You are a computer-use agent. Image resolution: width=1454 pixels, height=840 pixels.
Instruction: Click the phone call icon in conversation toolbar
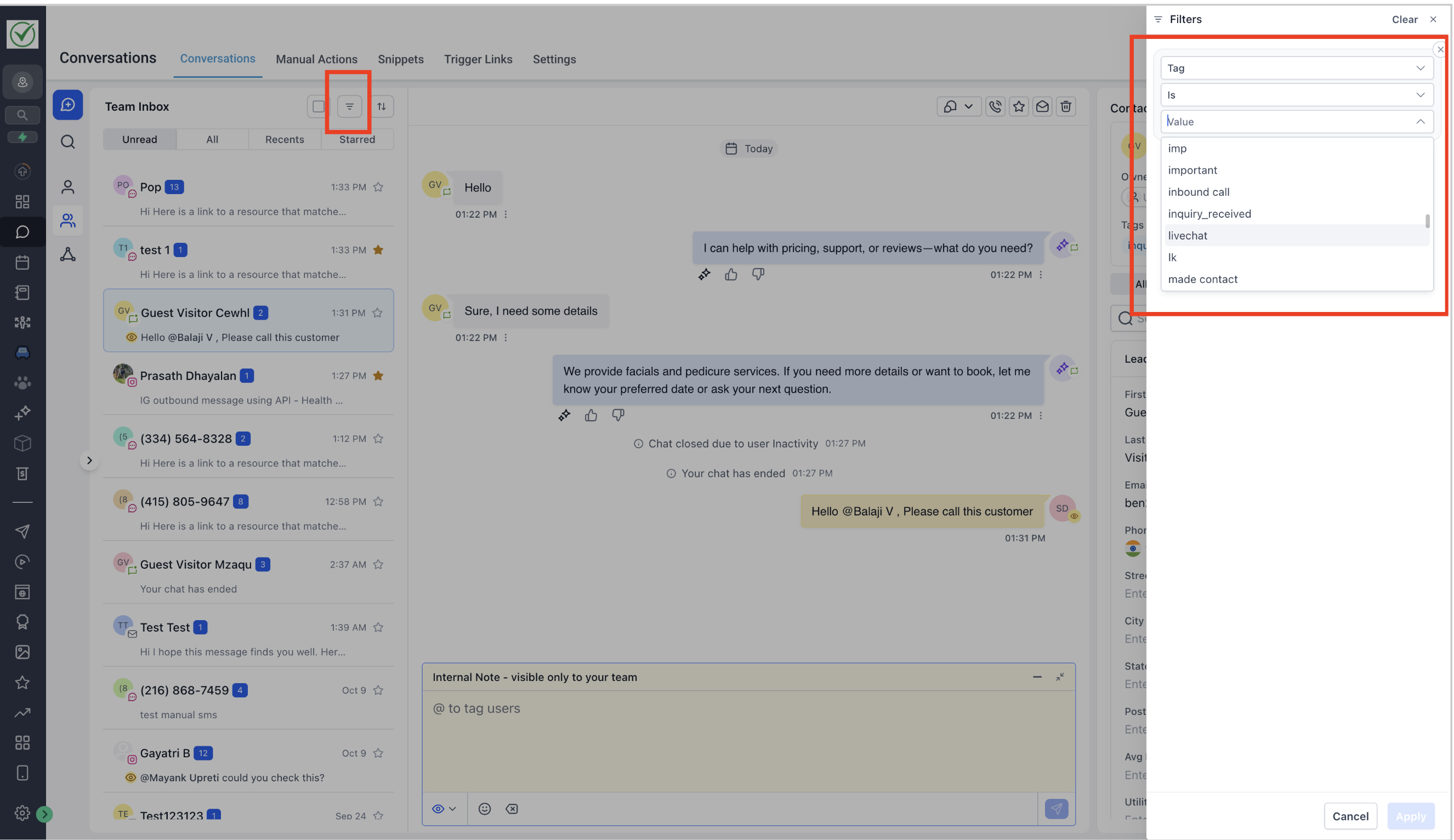995,106
